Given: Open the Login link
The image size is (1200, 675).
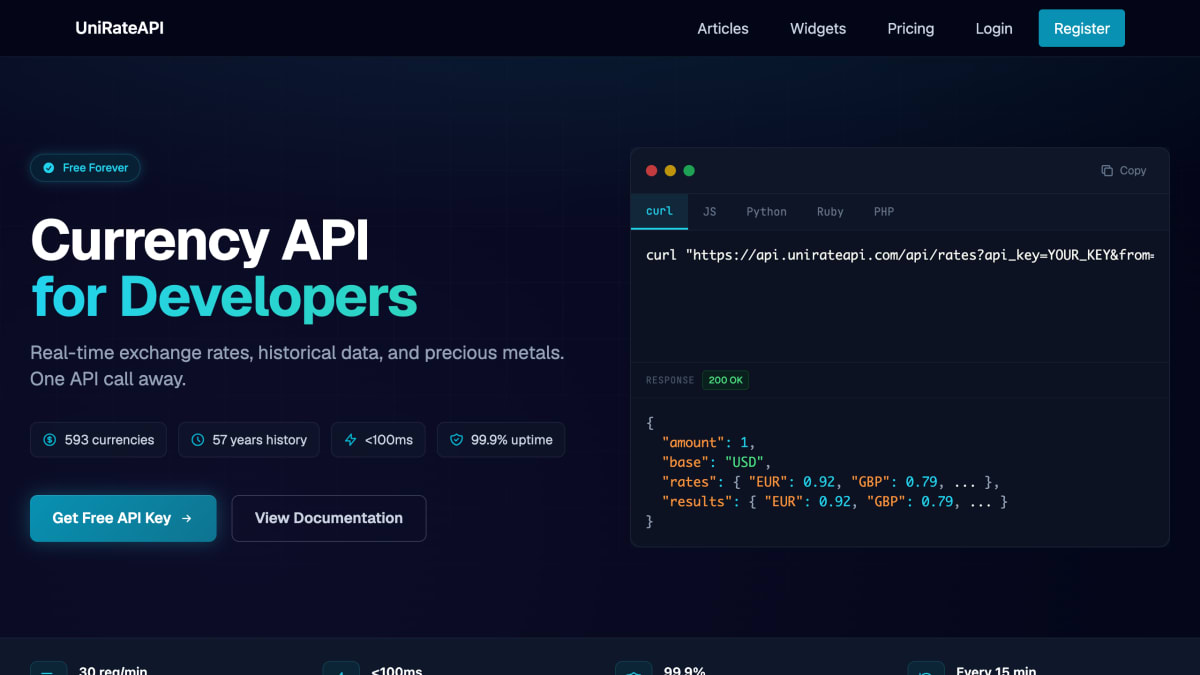Looking at the screenshot, I should click(x=994, y=28).
